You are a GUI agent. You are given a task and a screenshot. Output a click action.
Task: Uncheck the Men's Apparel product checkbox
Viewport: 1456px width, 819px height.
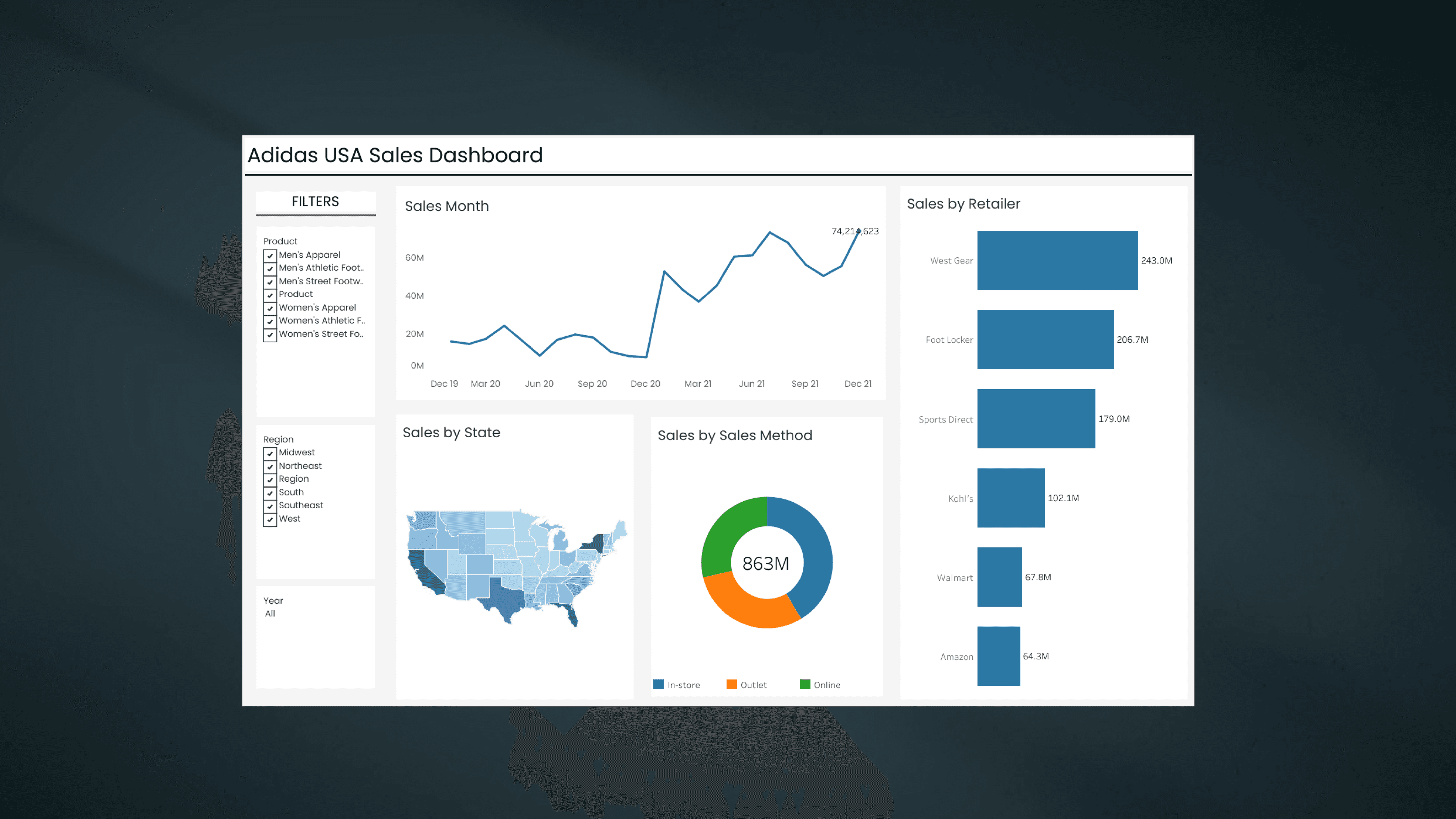point(270,256)
